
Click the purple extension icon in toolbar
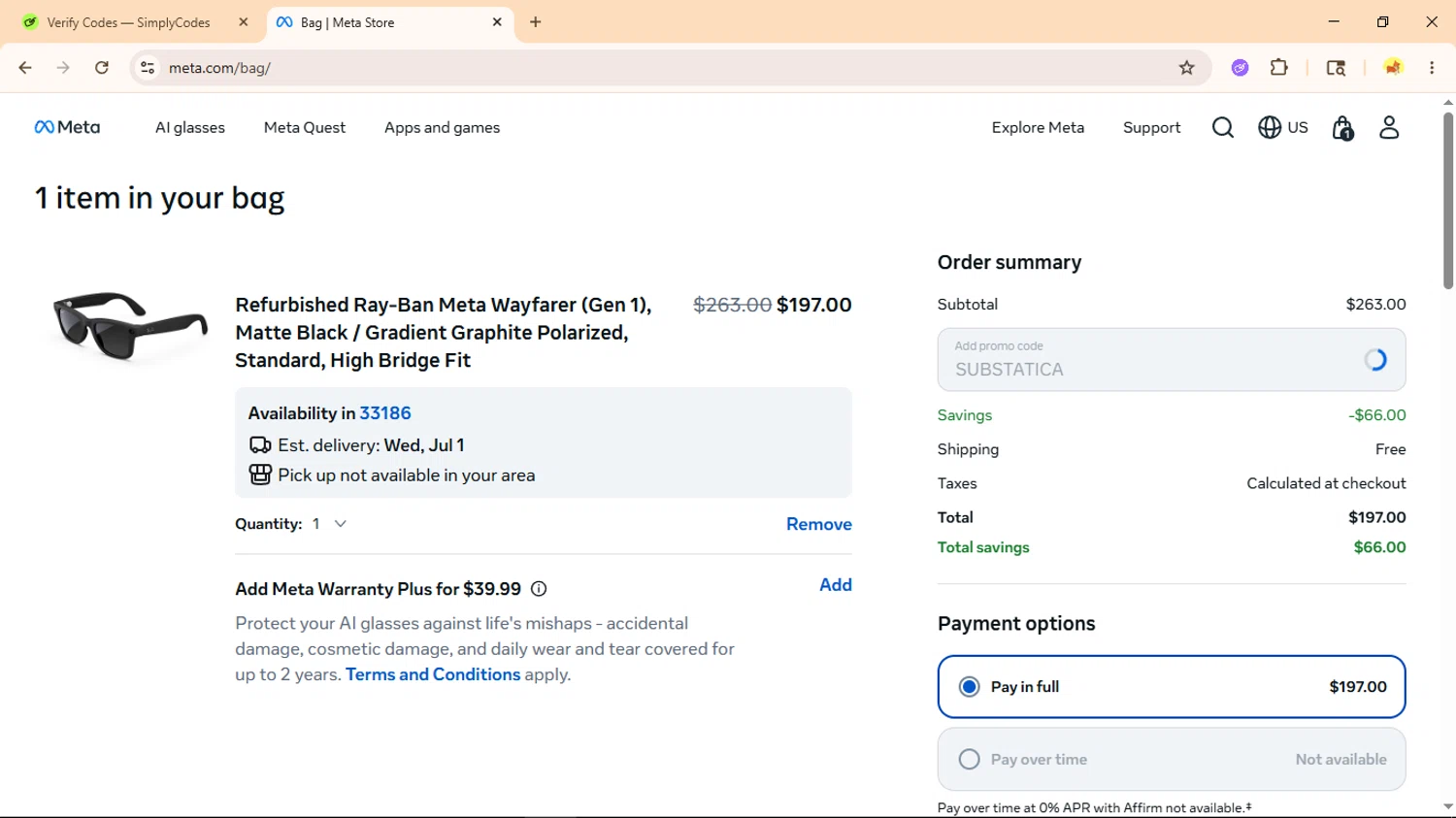click(1240, 67)
